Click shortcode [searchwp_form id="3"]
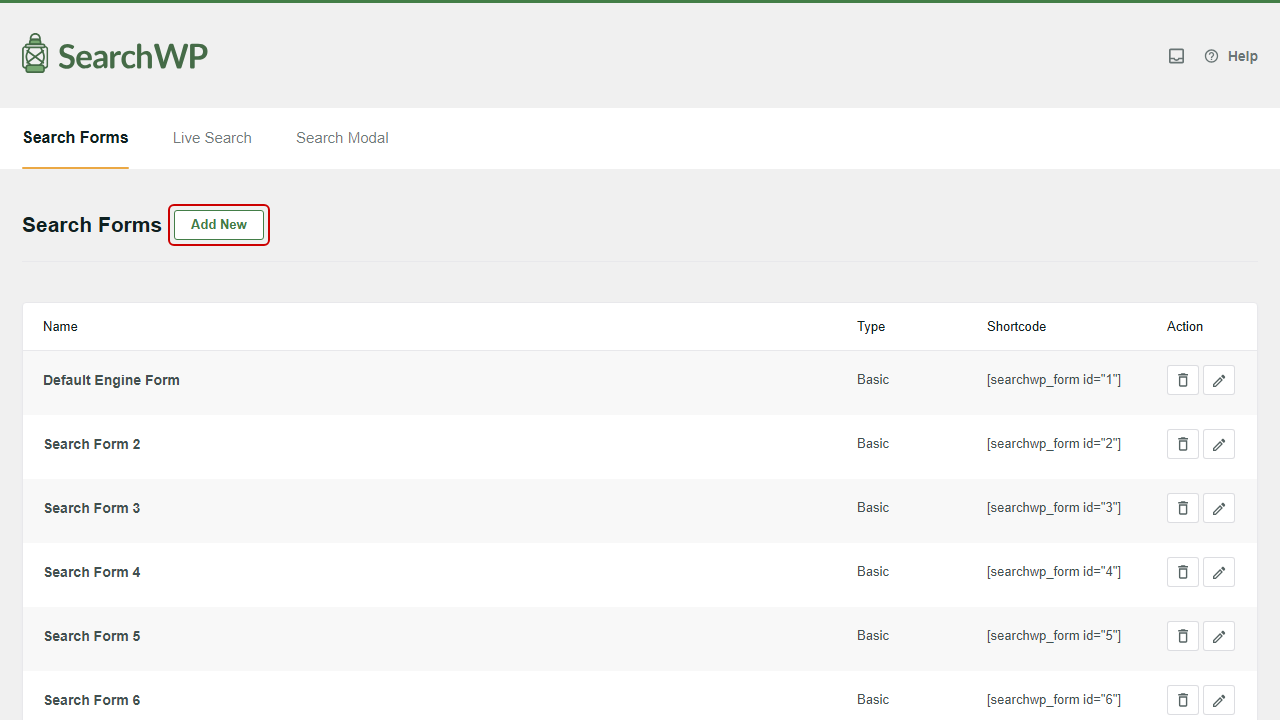1280x720 pixels. click(1054, 508)
